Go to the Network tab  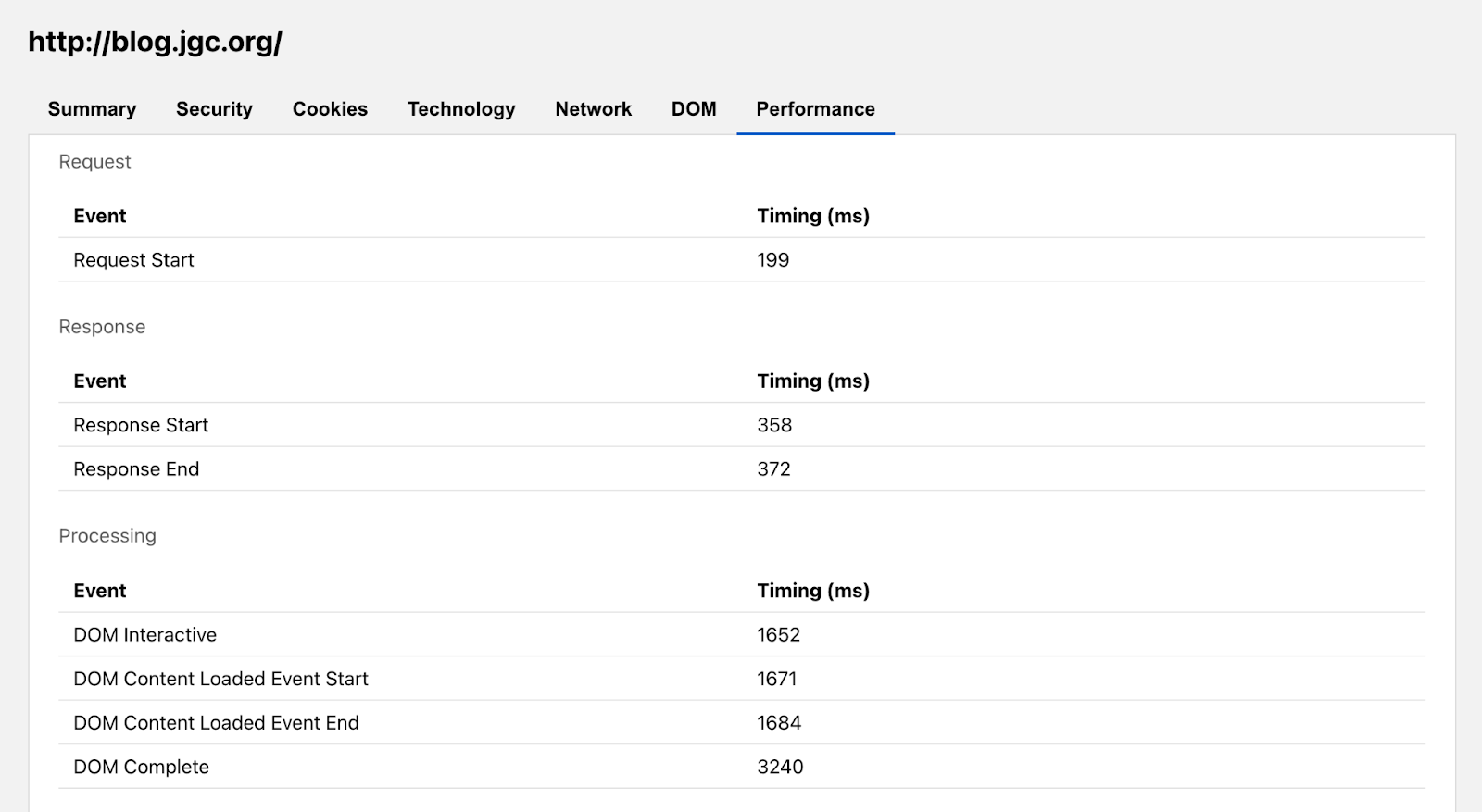593,109
